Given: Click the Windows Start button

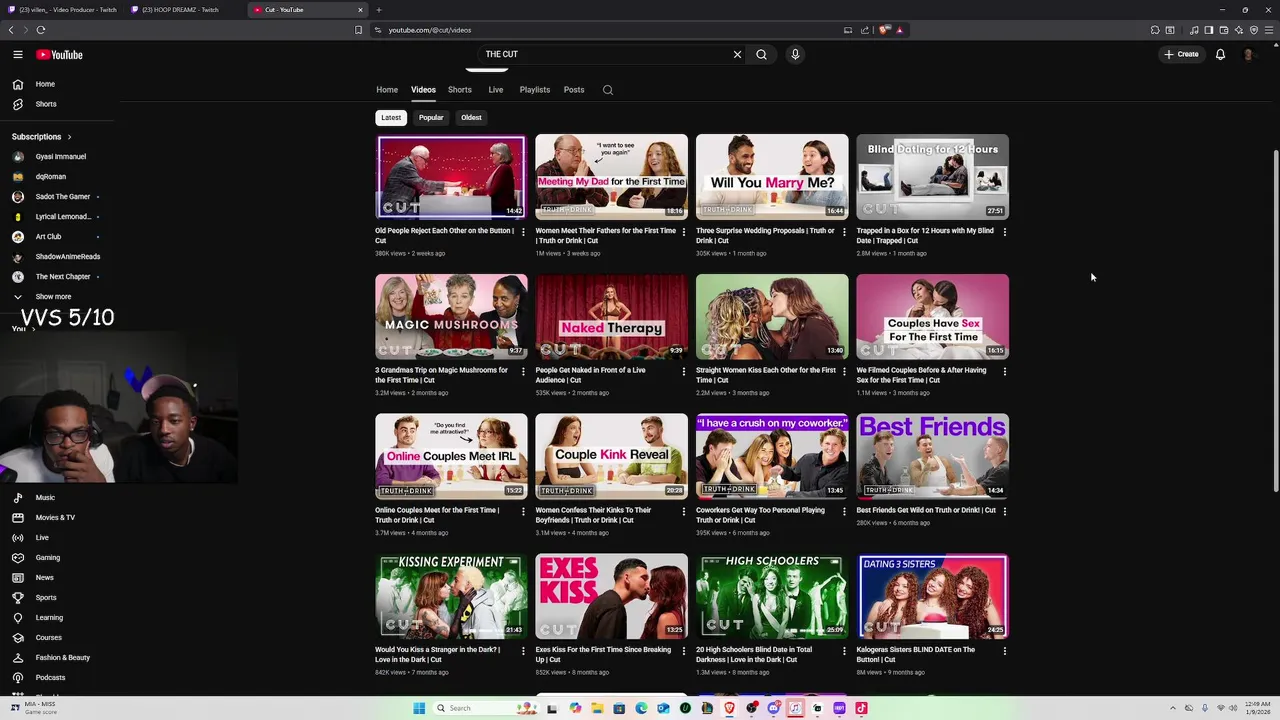Looking at the screenshot, I should pyautogui.click(x=419, y=708).
